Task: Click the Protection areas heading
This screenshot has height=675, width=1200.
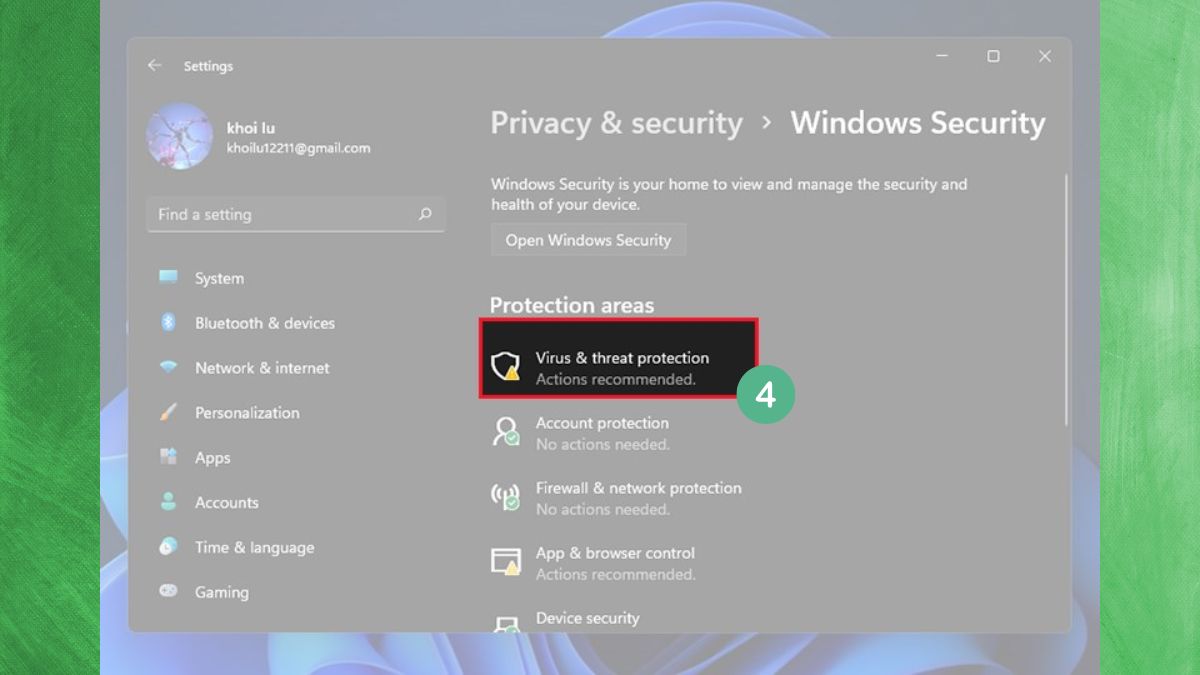Action: (571, 305)
